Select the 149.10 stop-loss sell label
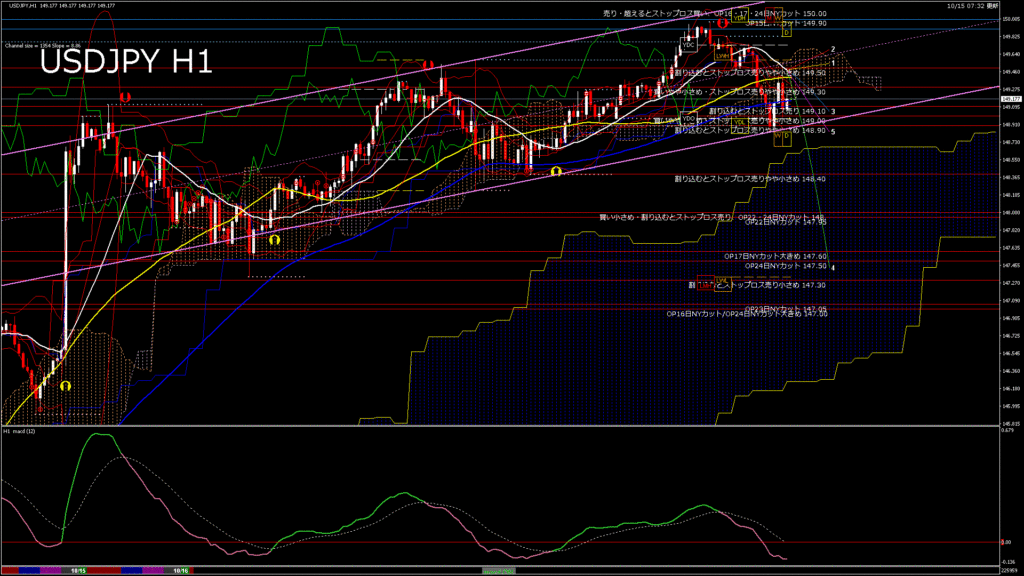1024x576 pixels. click(767, 111)
